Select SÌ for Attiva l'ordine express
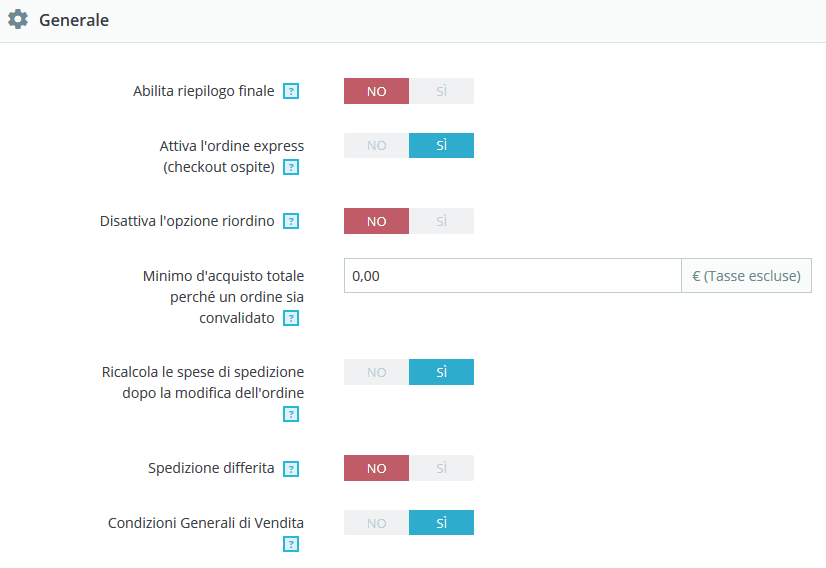This screenshot has width=826, height=568. point(441,146)
